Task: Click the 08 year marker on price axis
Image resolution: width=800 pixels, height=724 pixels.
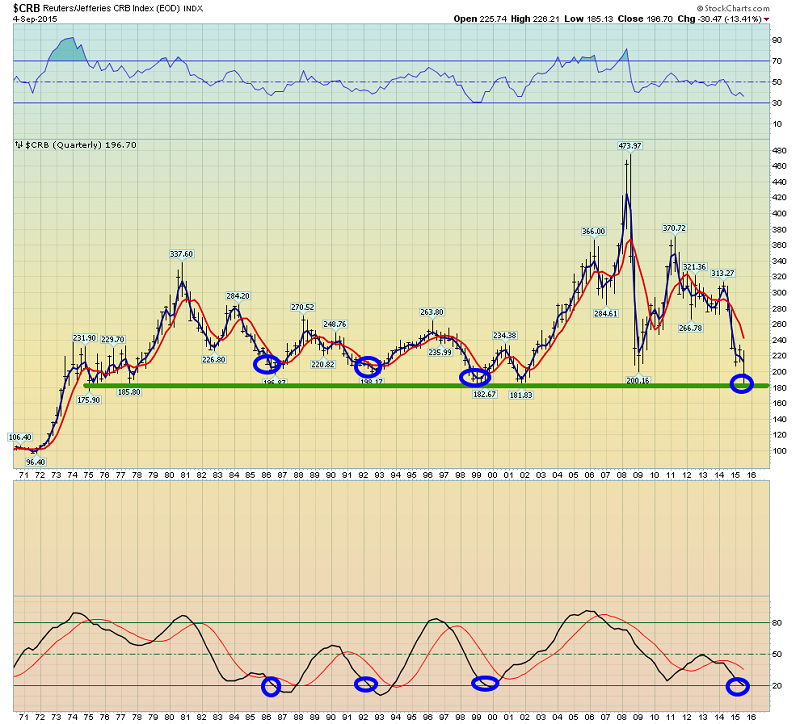Action: click(x=621, y=475)
